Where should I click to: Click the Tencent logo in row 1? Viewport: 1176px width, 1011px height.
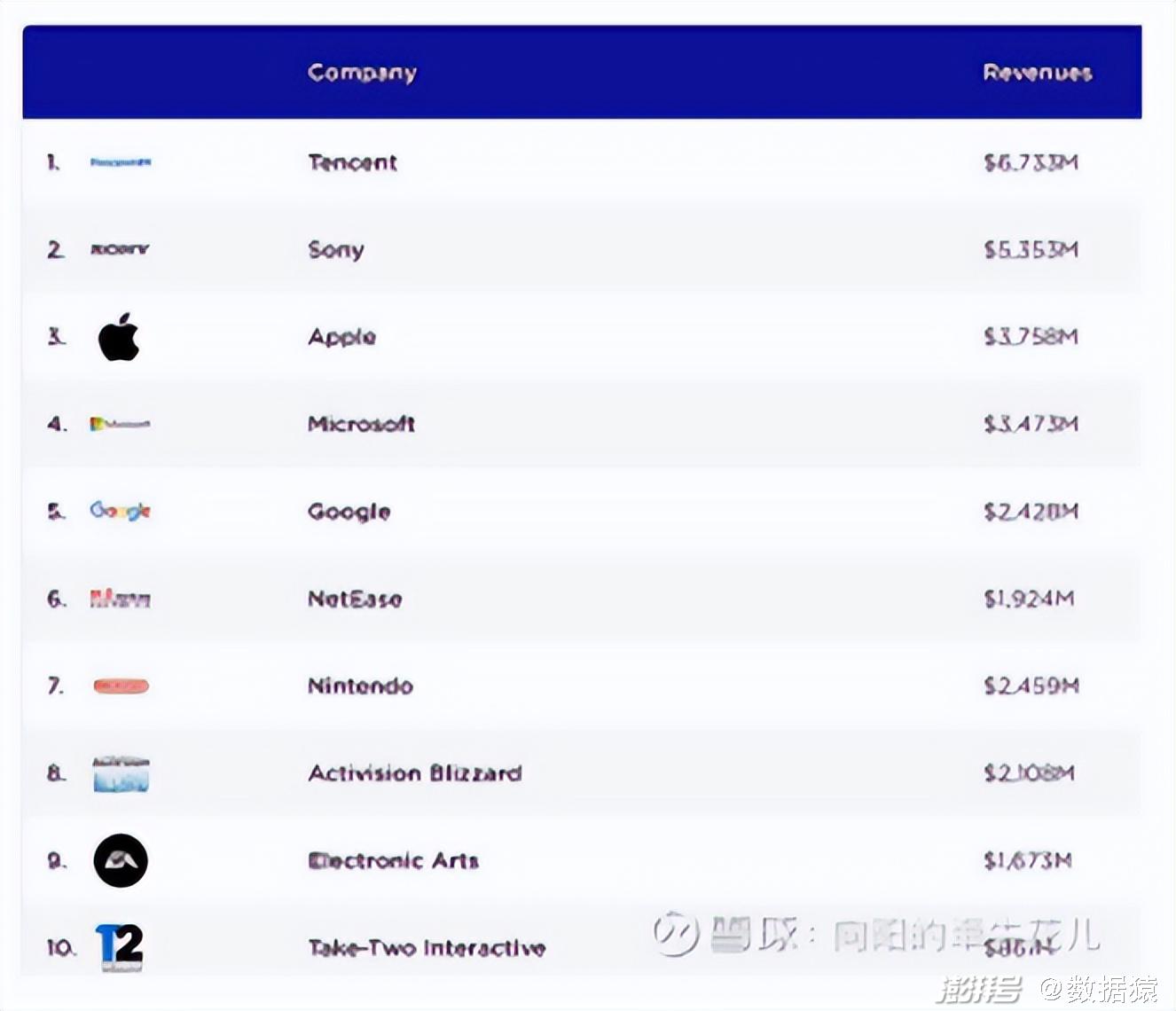(121, 162)
